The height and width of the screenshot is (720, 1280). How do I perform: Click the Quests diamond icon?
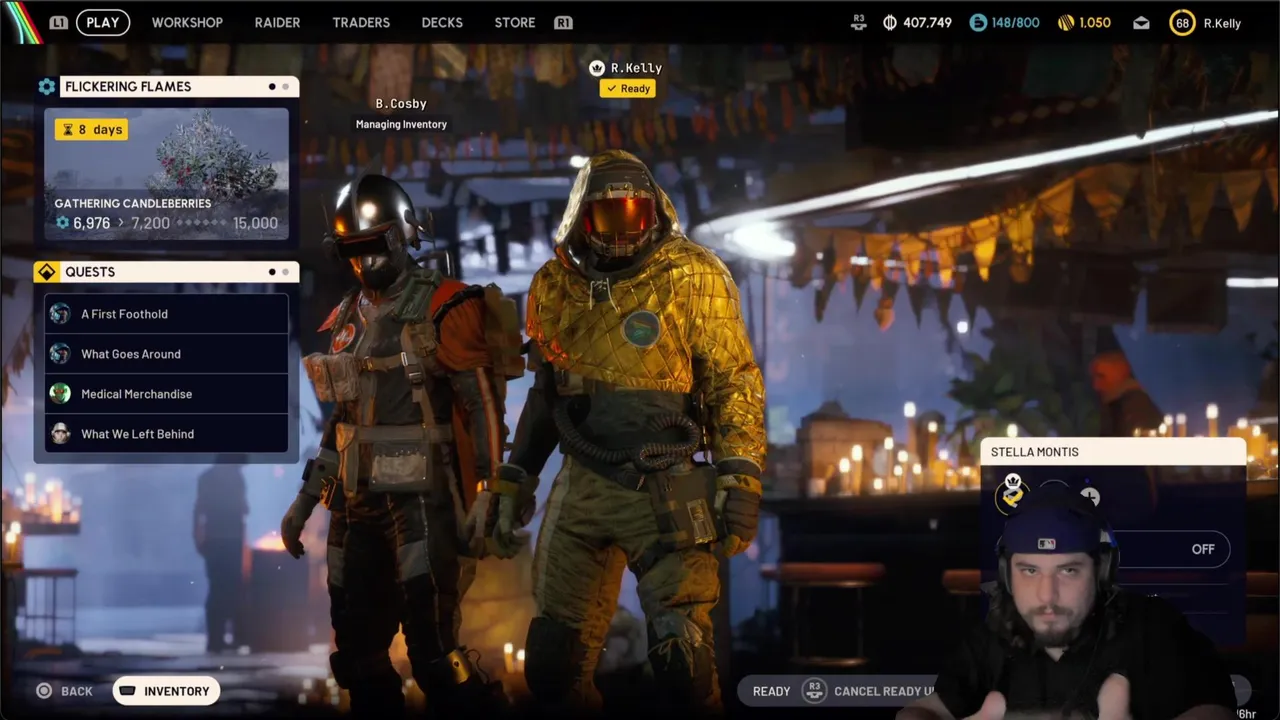pyautogui.click(x=46, y=272)
